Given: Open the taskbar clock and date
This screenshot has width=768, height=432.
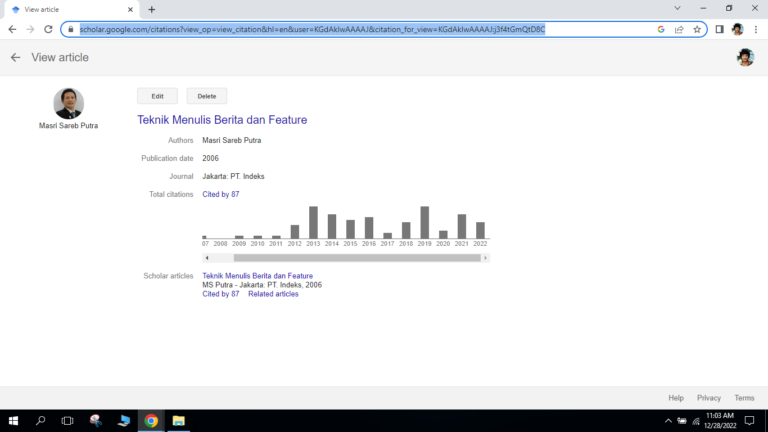Looking at the screenshot, I should coord(720,421).
